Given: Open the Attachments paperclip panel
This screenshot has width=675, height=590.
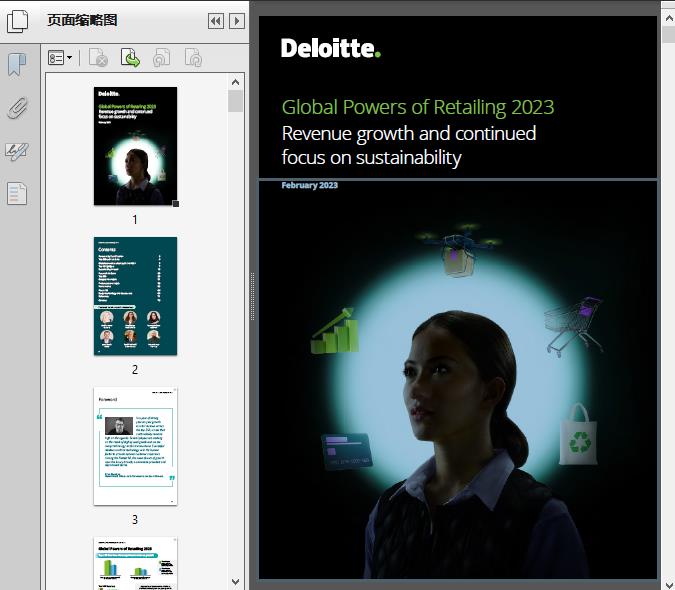Looking at the screenshot, I should coord(18,107).
